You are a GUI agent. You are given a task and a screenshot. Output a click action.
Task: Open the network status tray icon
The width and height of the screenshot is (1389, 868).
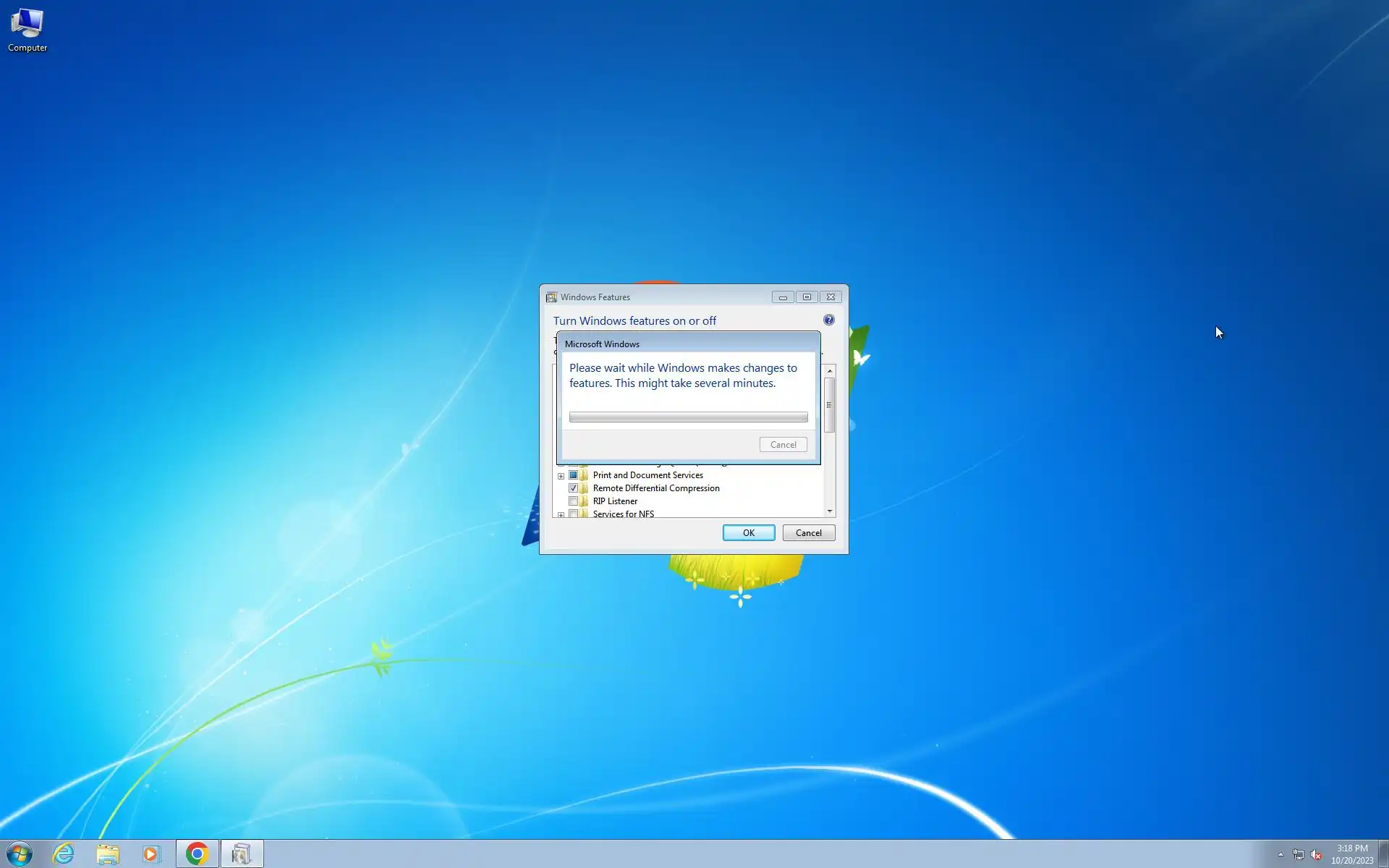pos(1299,855)
